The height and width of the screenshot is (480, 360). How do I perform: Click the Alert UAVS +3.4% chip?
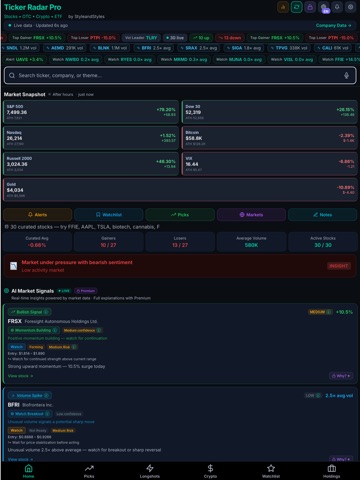24,59
